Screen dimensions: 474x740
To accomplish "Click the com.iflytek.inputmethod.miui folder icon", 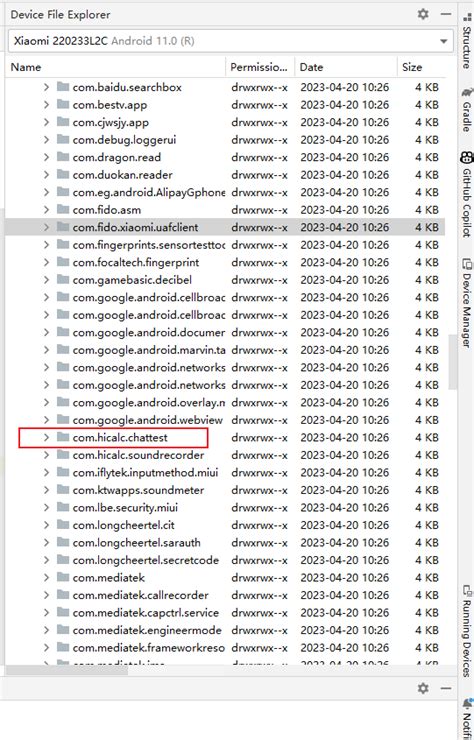I will tap(63, 472).
